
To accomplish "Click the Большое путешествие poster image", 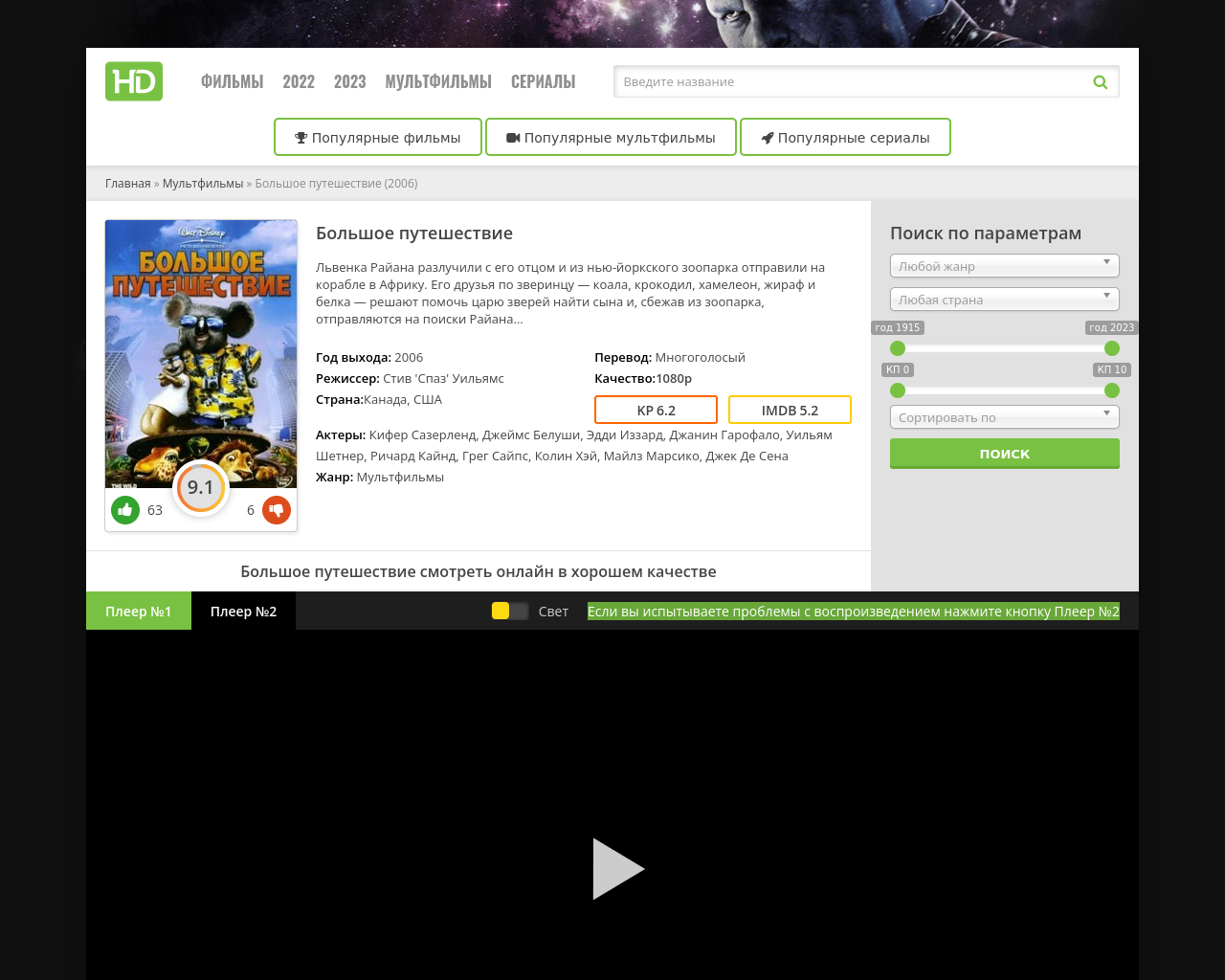I will (201, 354).
